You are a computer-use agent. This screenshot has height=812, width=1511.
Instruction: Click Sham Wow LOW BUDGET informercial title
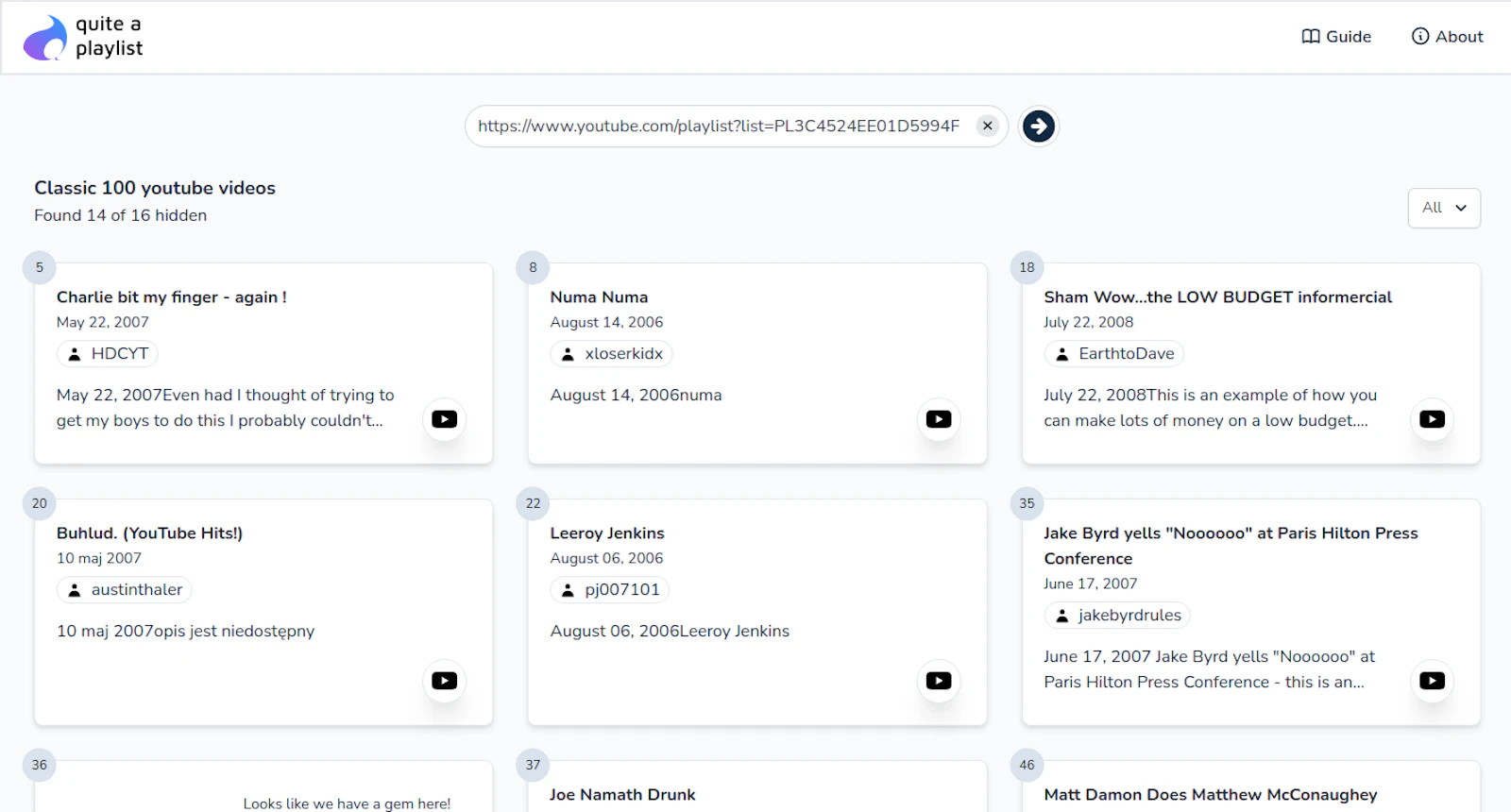coord(1217,297)
